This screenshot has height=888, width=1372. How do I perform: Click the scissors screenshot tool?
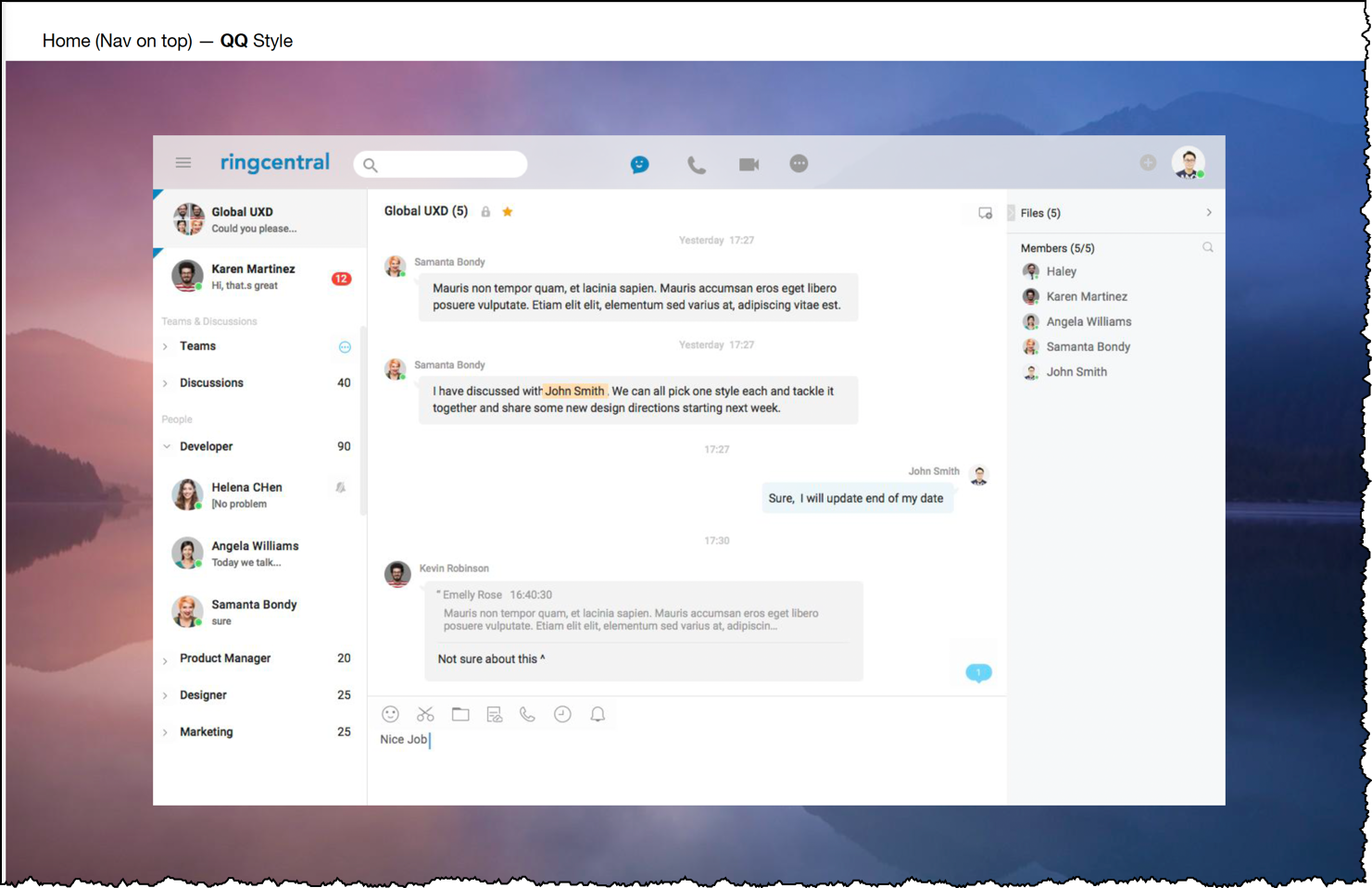(x=425, y=714)
